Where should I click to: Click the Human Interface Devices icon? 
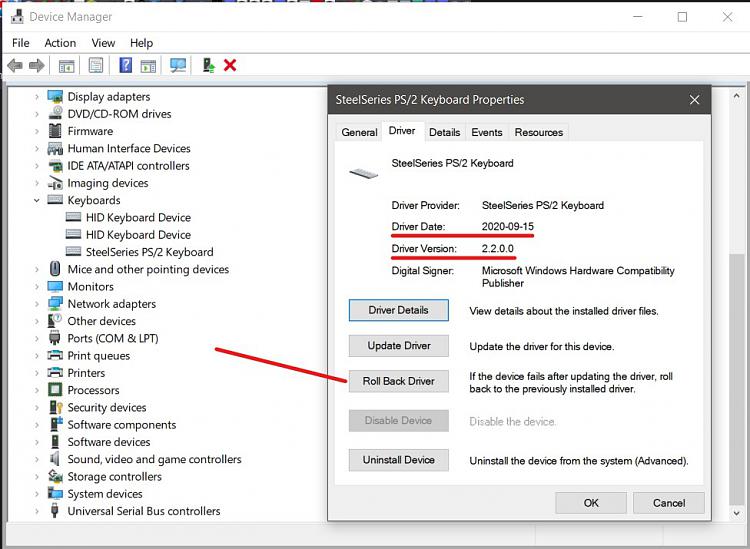coord(55,148)
